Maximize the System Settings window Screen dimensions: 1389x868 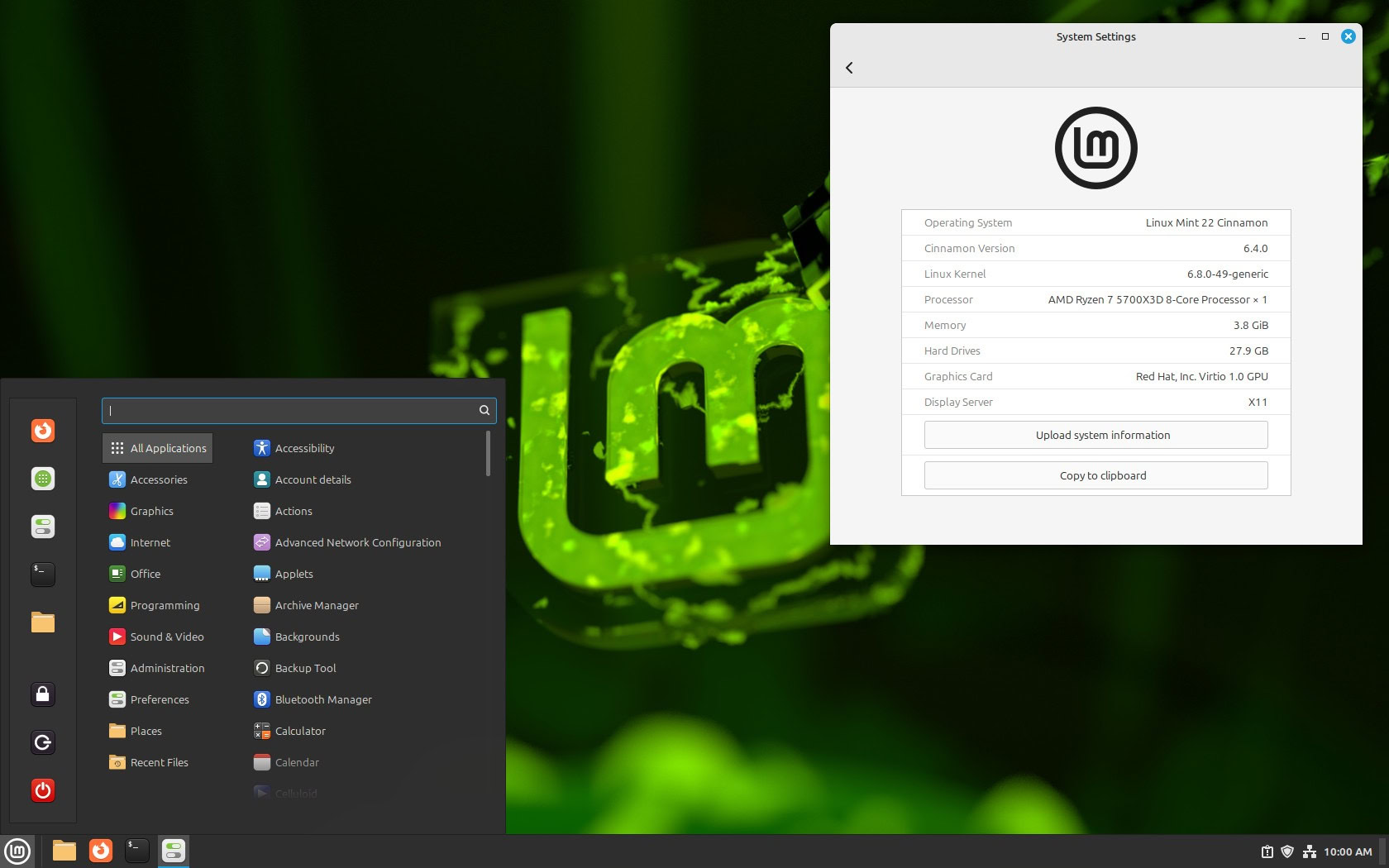coord(1325,36)
